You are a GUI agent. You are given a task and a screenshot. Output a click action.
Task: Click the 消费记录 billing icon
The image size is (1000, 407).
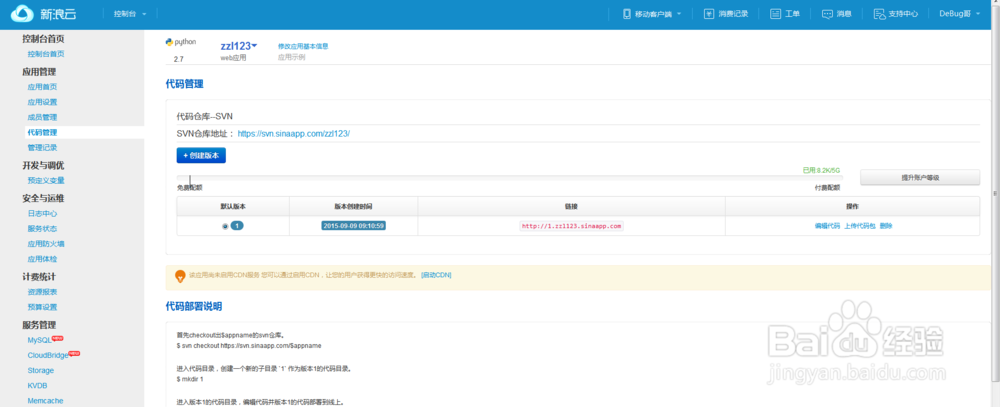[x=709, y=13]
